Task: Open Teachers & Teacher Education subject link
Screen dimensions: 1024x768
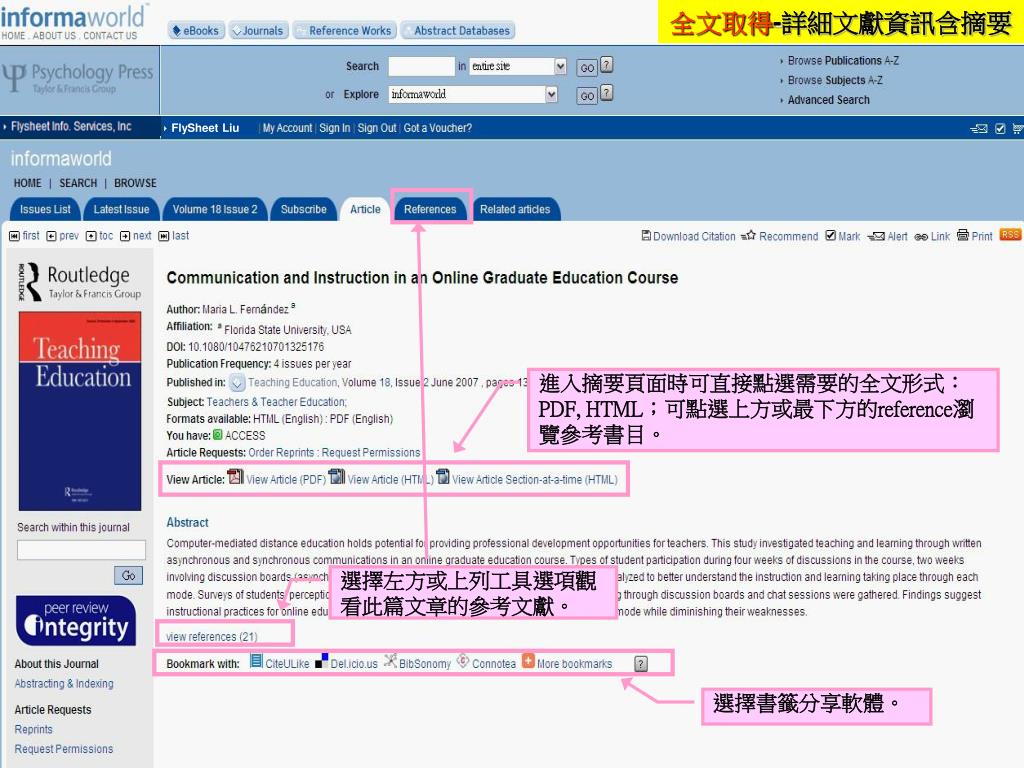Action: pyautogui.click(x=276, y=402)
